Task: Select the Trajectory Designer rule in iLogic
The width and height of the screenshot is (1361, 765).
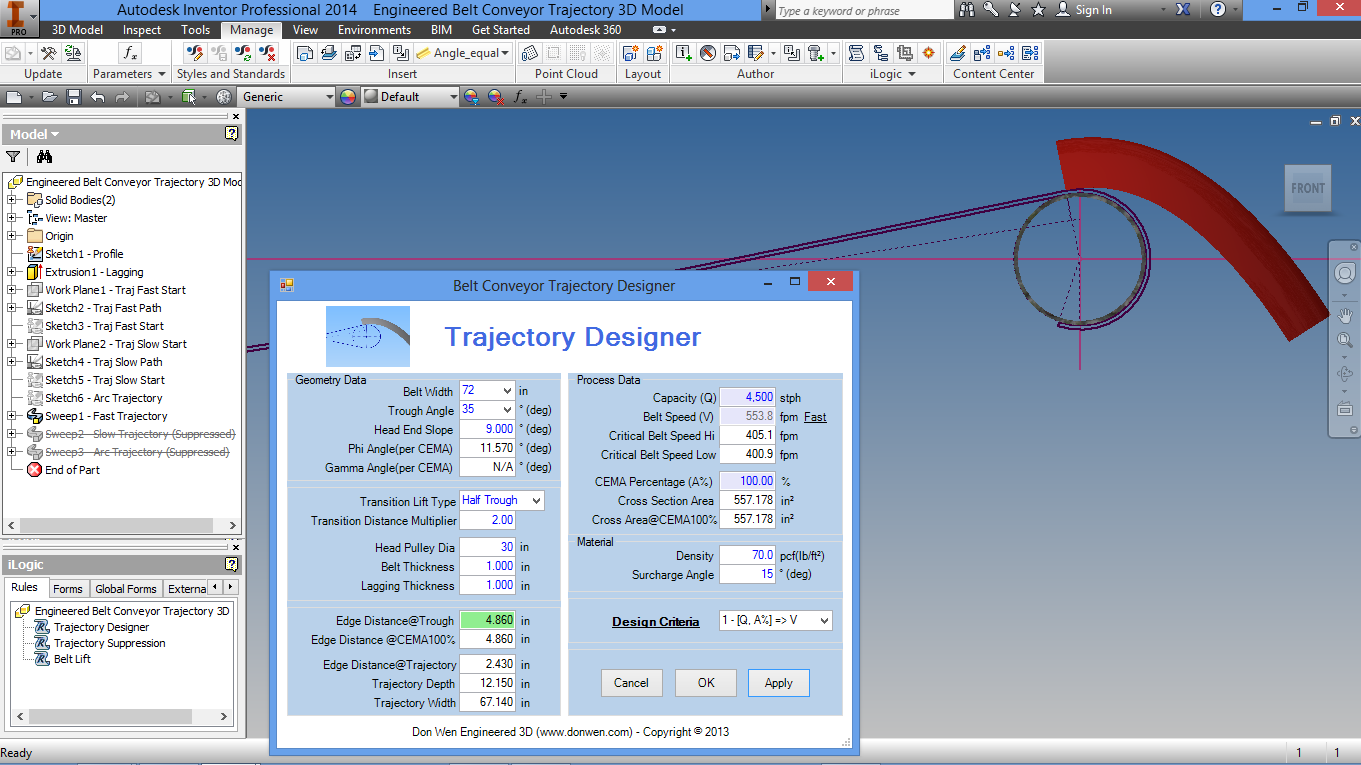Action: [x=101, y=627]
